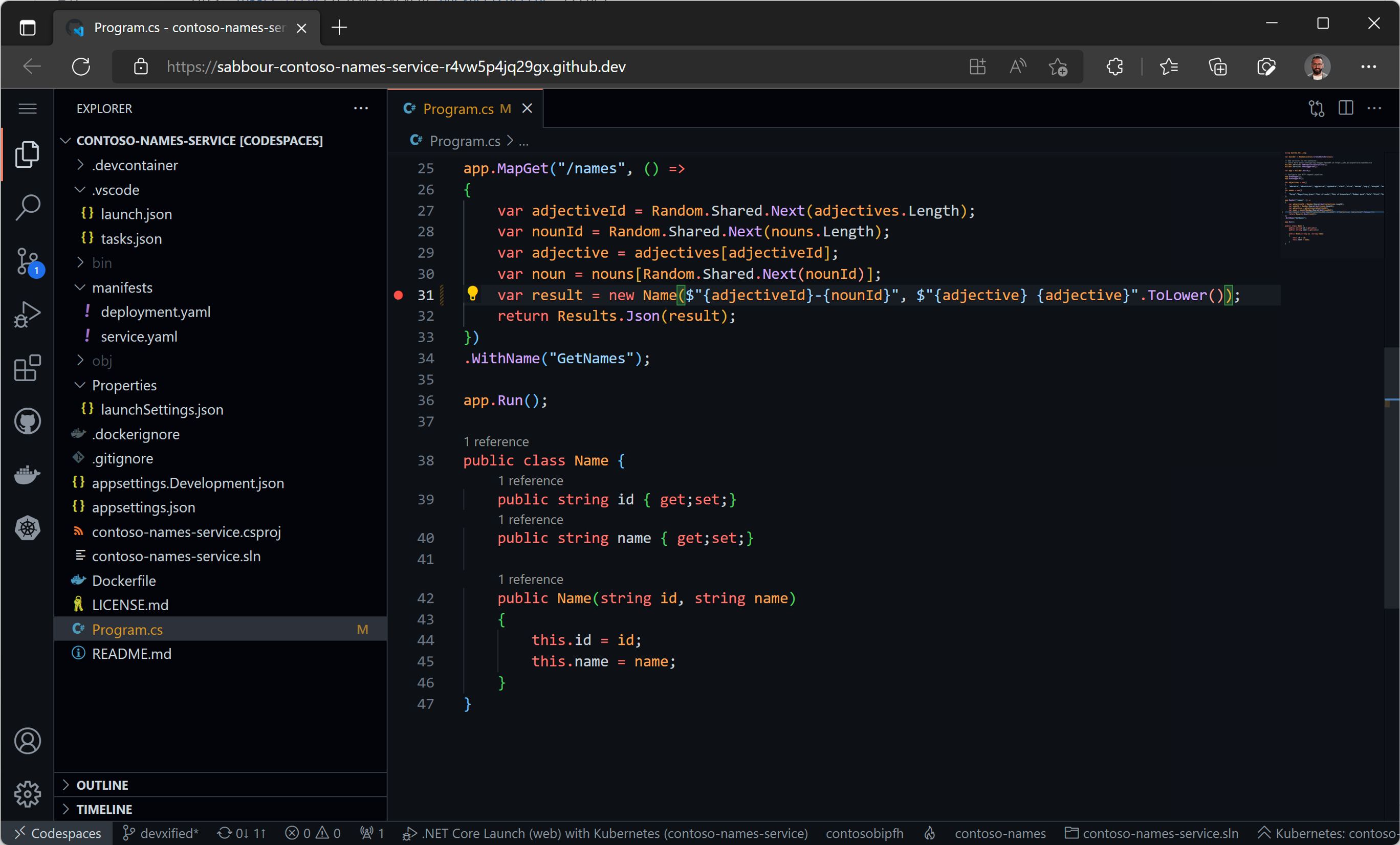1400x845 pixels.
Task: Open the Extensions view
Action: pos(27,368)
